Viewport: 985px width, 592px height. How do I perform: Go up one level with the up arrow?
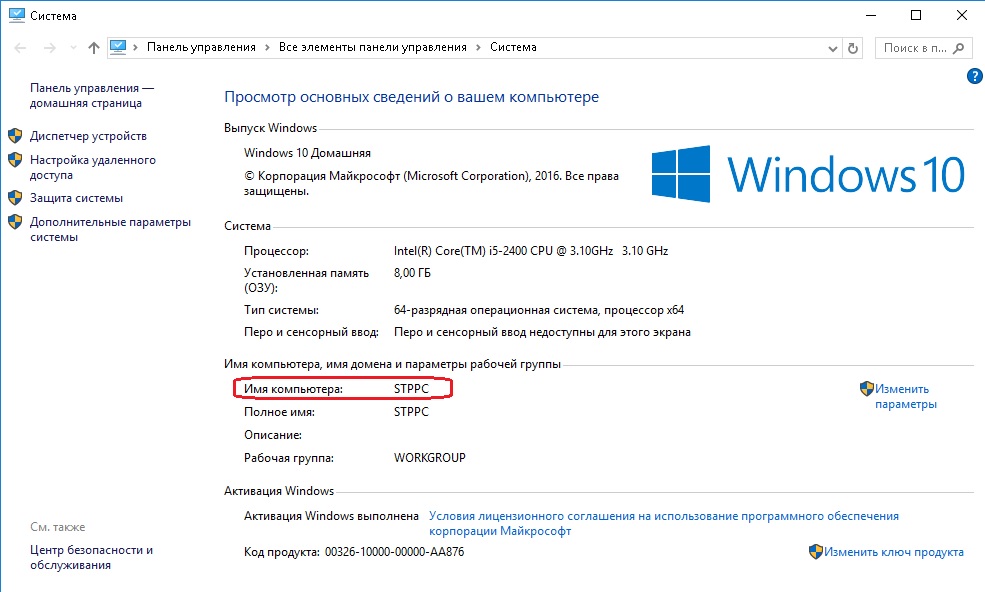click(x=94, y=48)
